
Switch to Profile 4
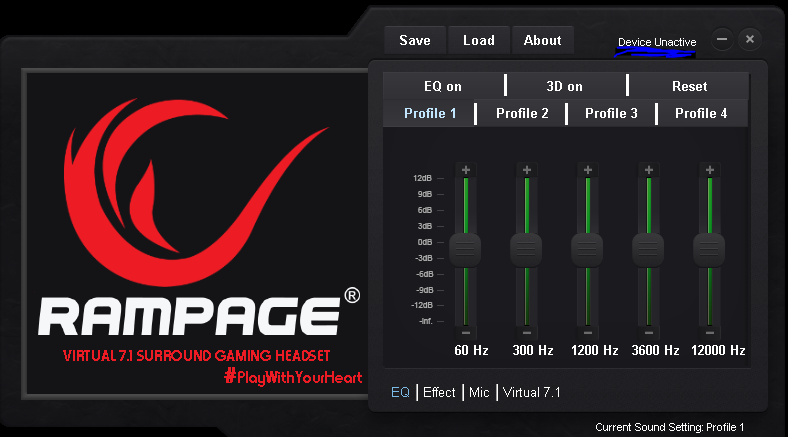pyautogui.click(x=701, y=113)
